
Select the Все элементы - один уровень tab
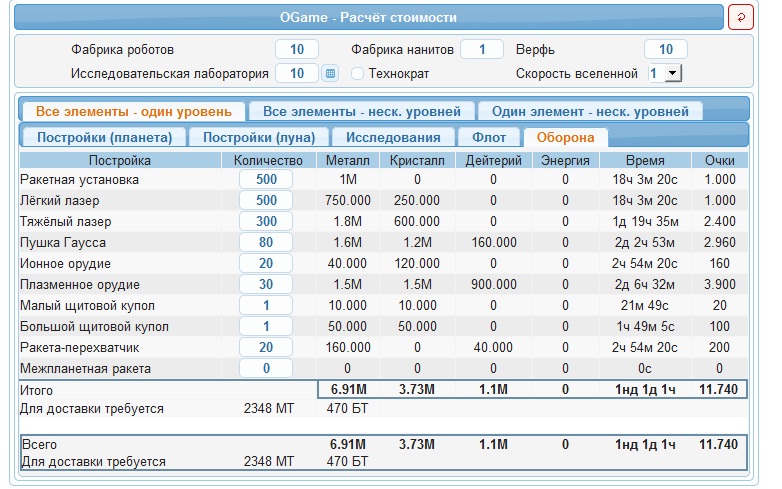pos(134,111)
